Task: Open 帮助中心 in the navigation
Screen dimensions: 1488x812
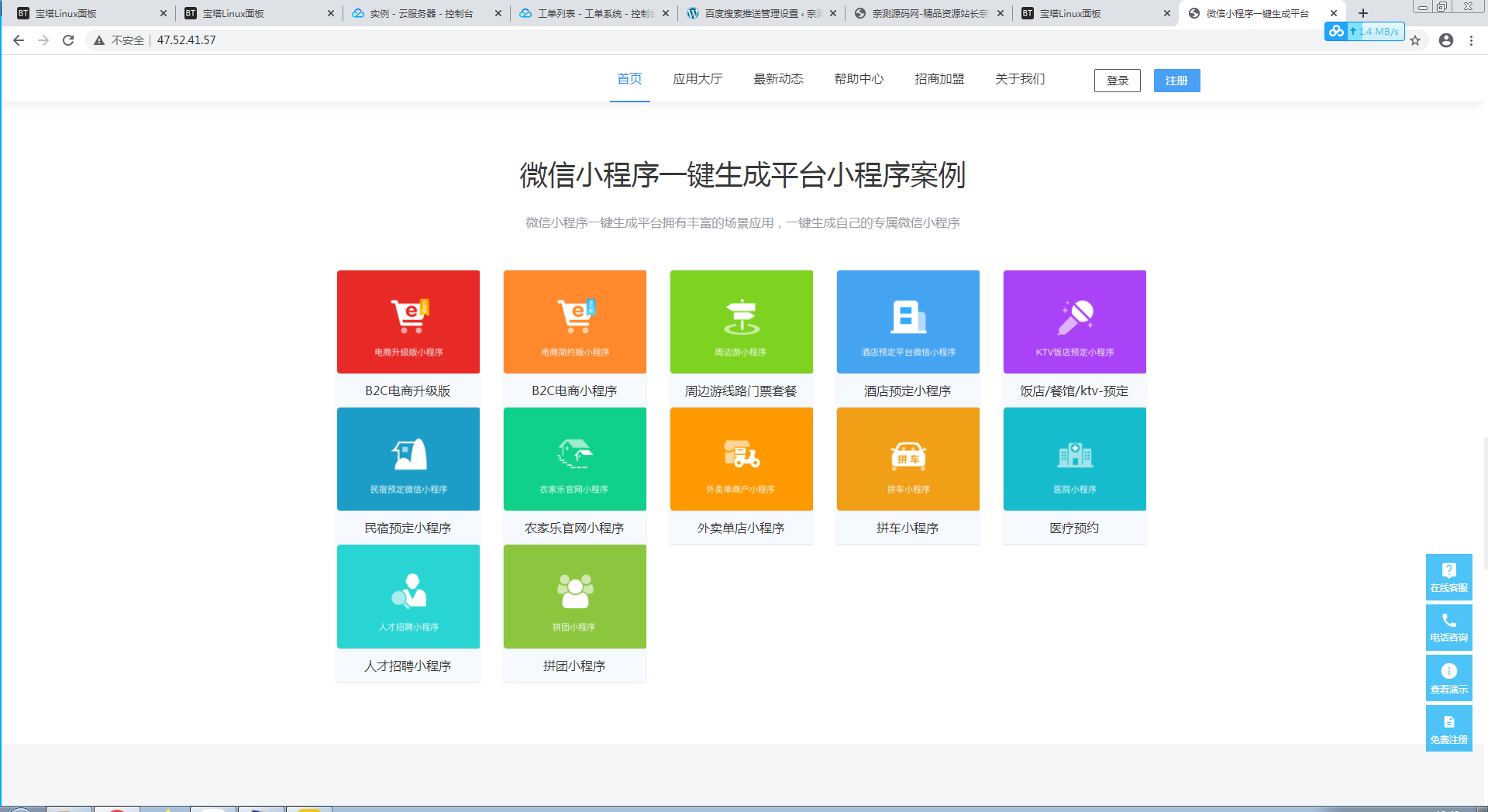Action: 859,78
